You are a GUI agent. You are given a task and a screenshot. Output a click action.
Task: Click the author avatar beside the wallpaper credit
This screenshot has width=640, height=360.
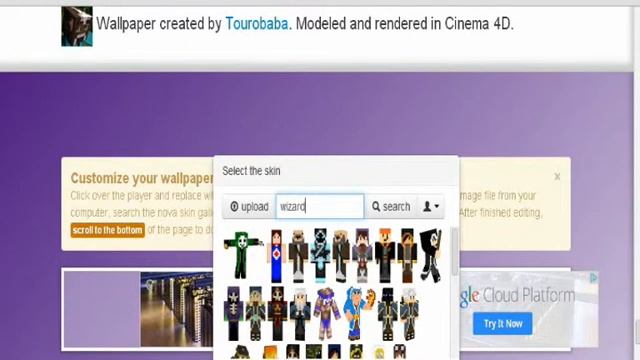[77, 26]
